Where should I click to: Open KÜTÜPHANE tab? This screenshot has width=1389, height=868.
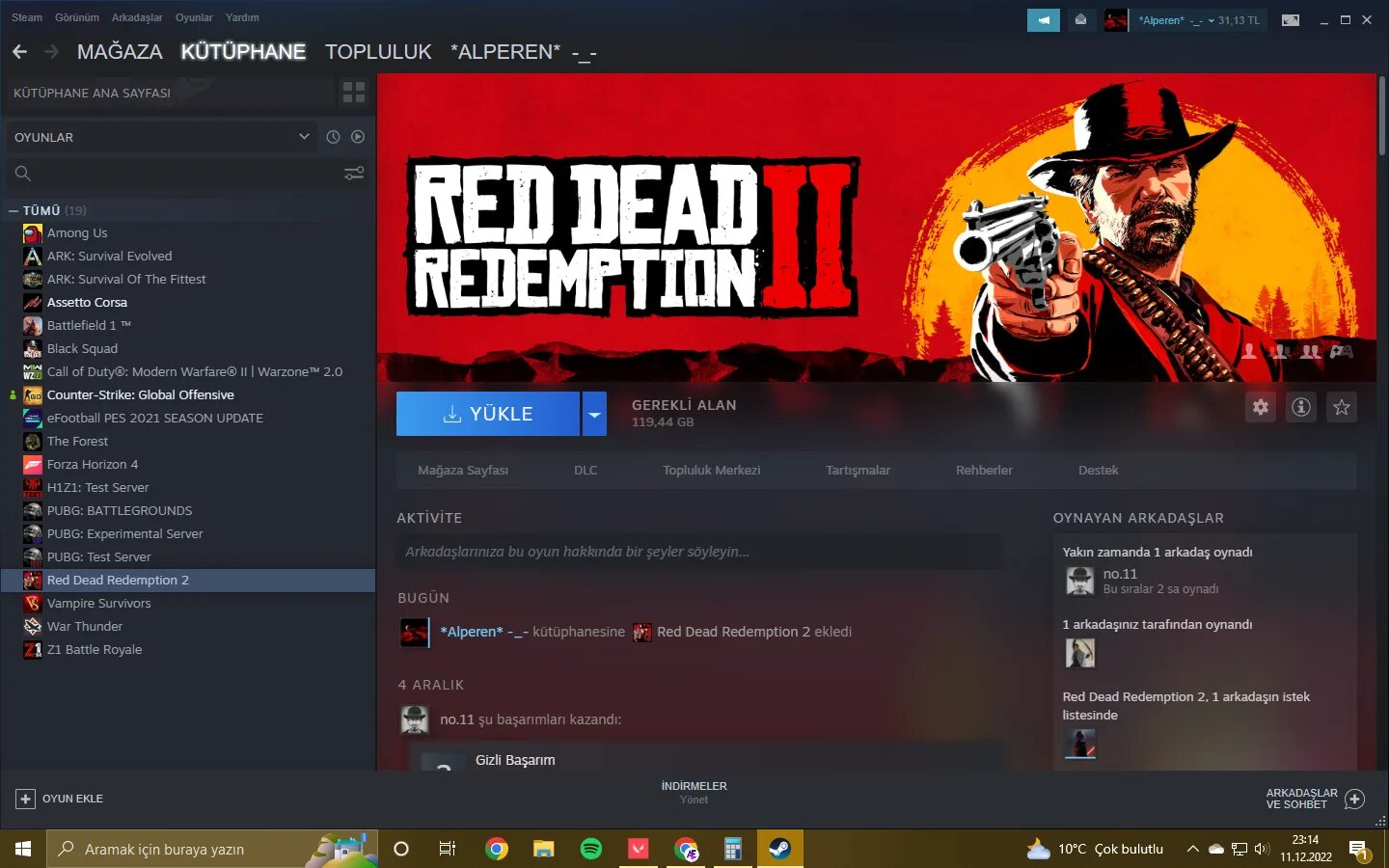243,52
